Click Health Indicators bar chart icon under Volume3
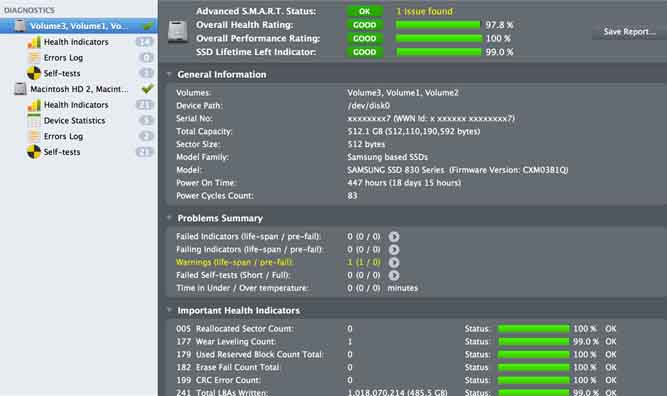The image size is (667, 396). 34,42
